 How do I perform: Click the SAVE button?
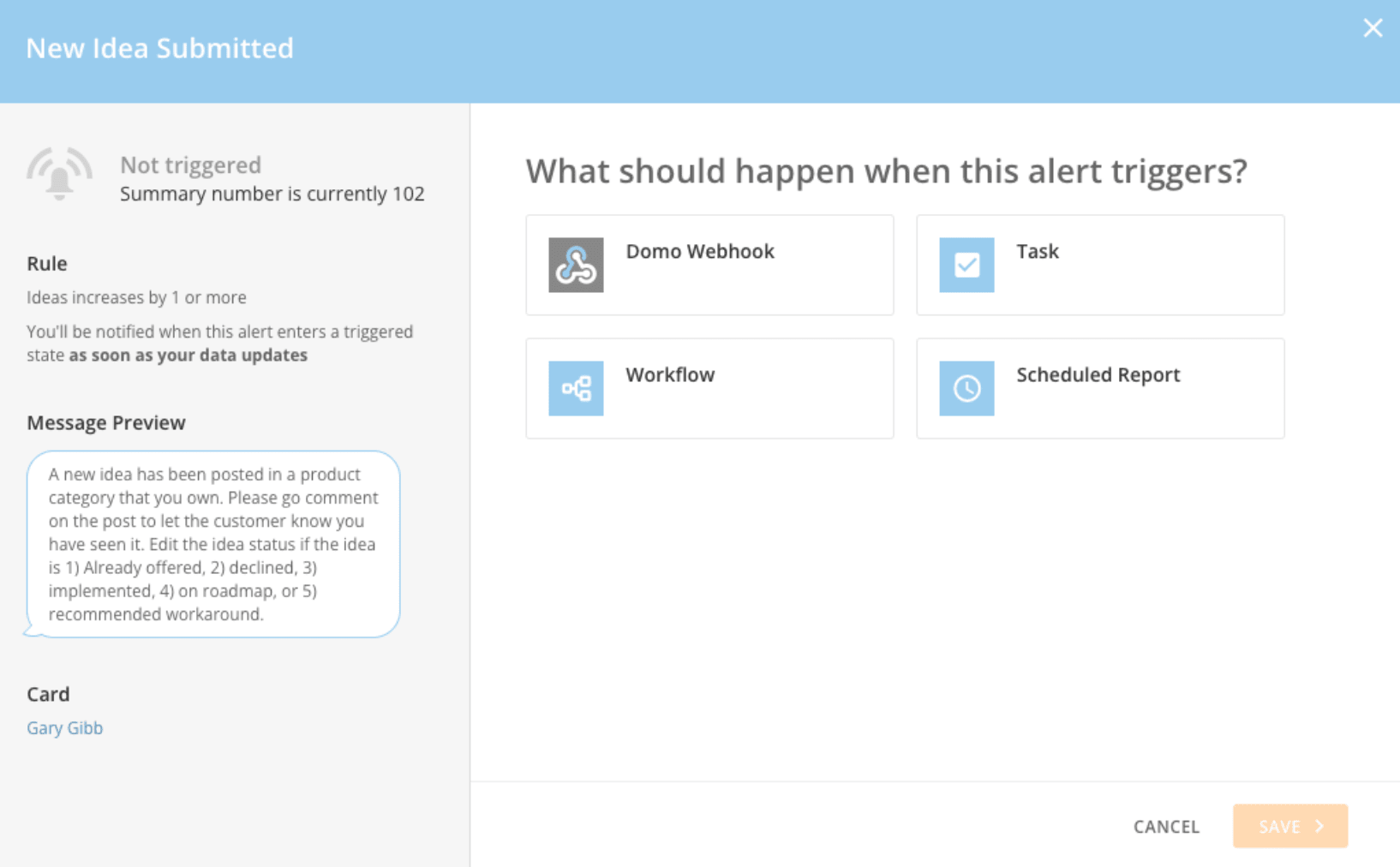coord(1290,826)
